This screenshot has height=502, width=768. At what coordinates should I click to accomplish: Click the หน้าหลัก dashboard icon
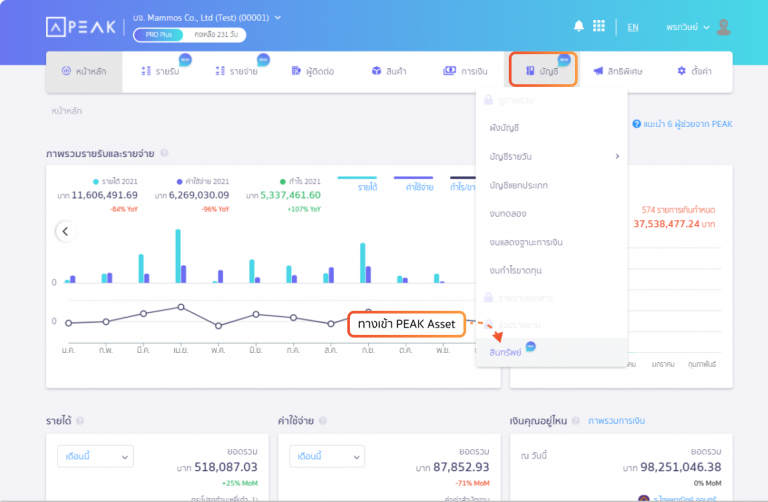pyautogui.click(x=66, y=71)
